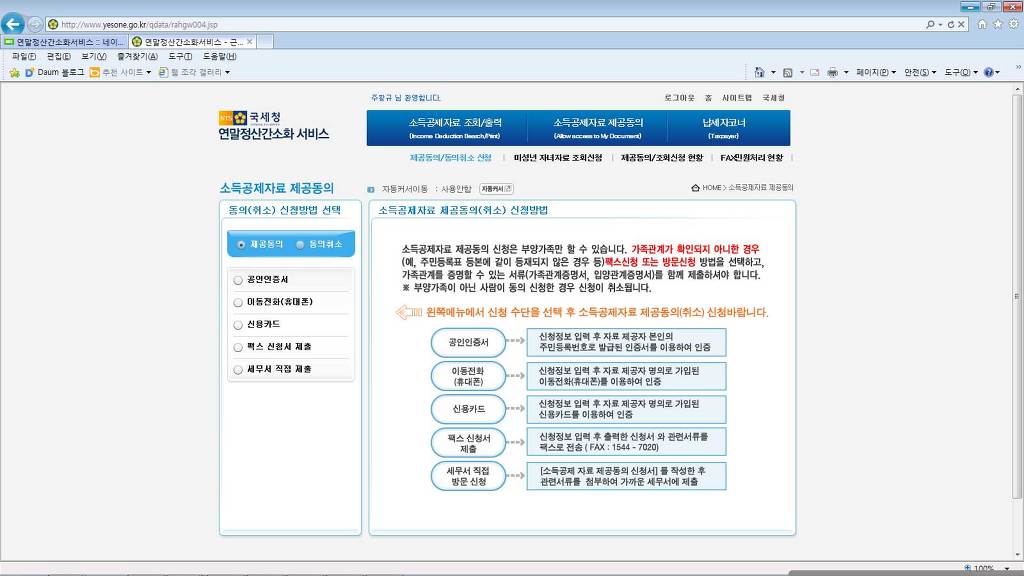Click the 사이트맵 link

[737, 98]
